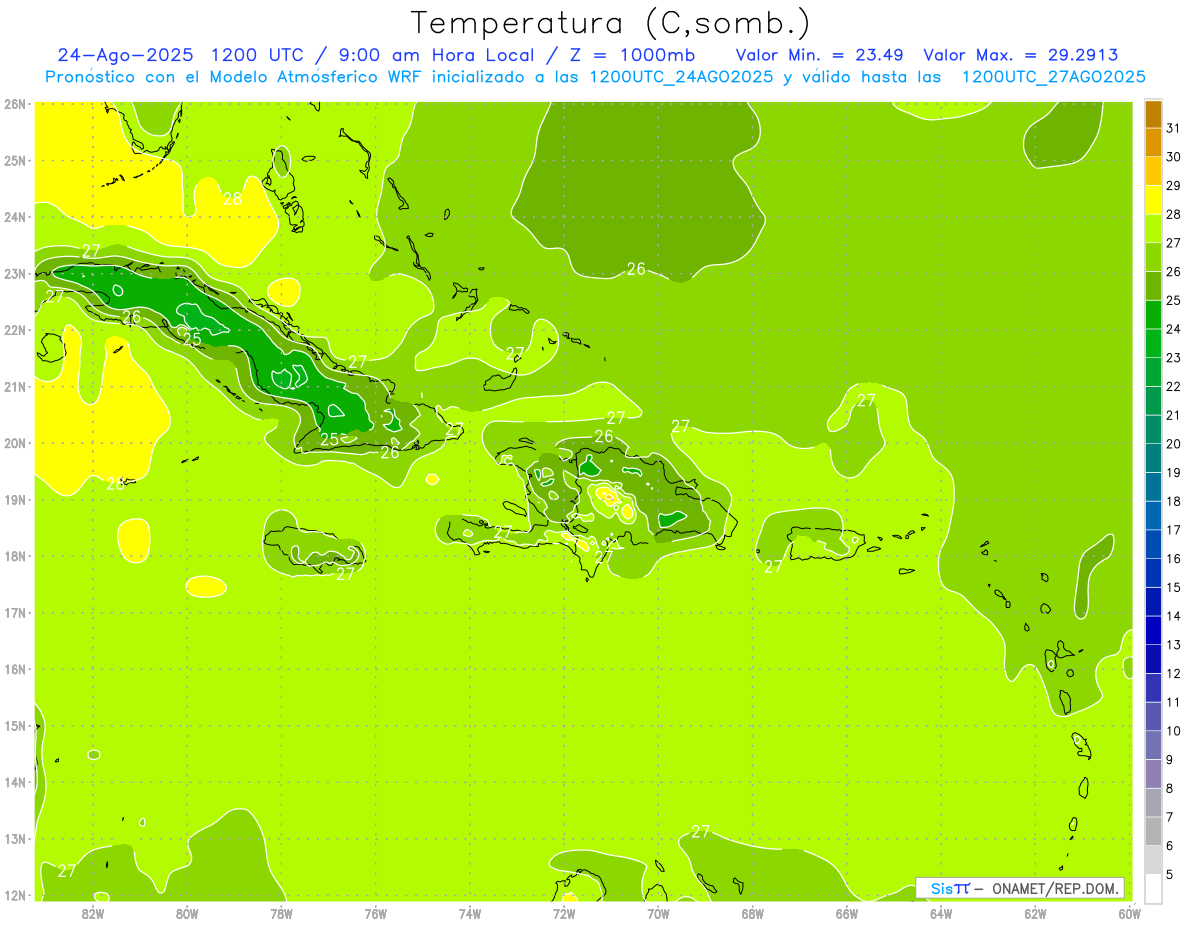Click the date '24-Ago-2025' in header
This screenshot has width=1200, height=927.
tap(123, 55)
